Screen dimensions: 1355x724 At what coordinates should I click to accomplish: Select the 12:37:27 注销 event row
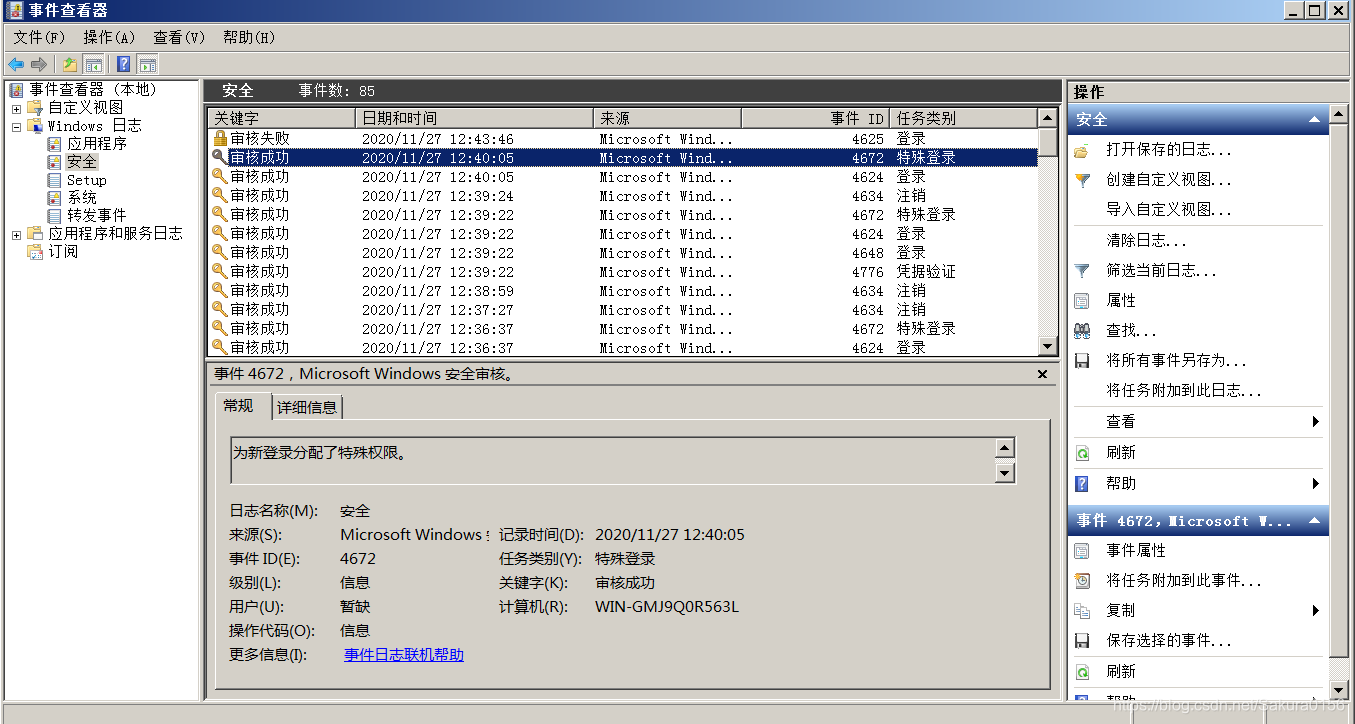click(623, 310)
